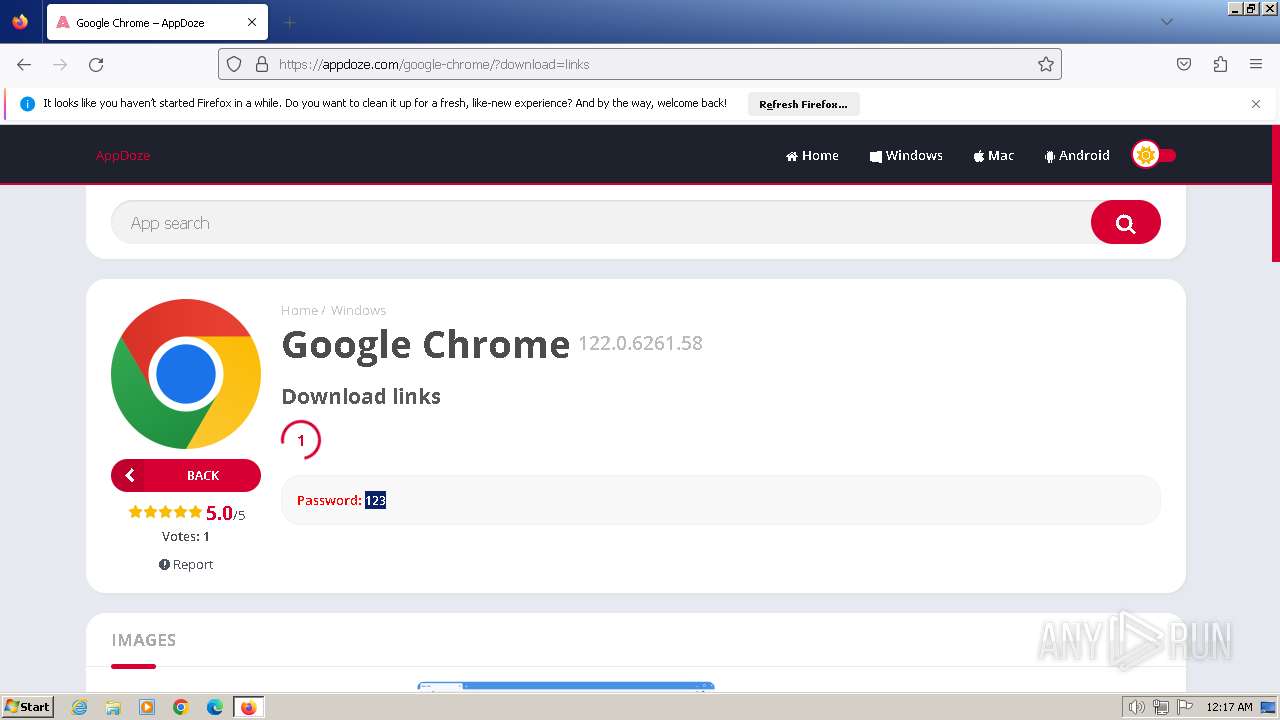Select the Google Chrome – AppDoze tab
Viewport: 1280px width, 720px height.
pyautogui.click(x=156, y=22)
